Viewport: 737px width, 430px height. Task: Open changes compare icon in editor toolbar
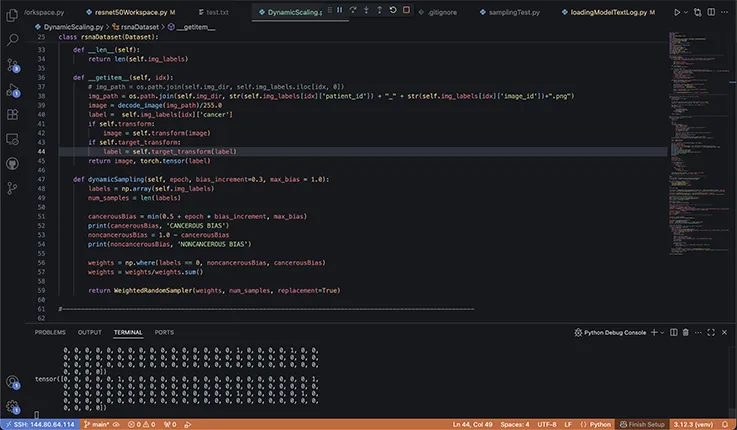[698, 12]
